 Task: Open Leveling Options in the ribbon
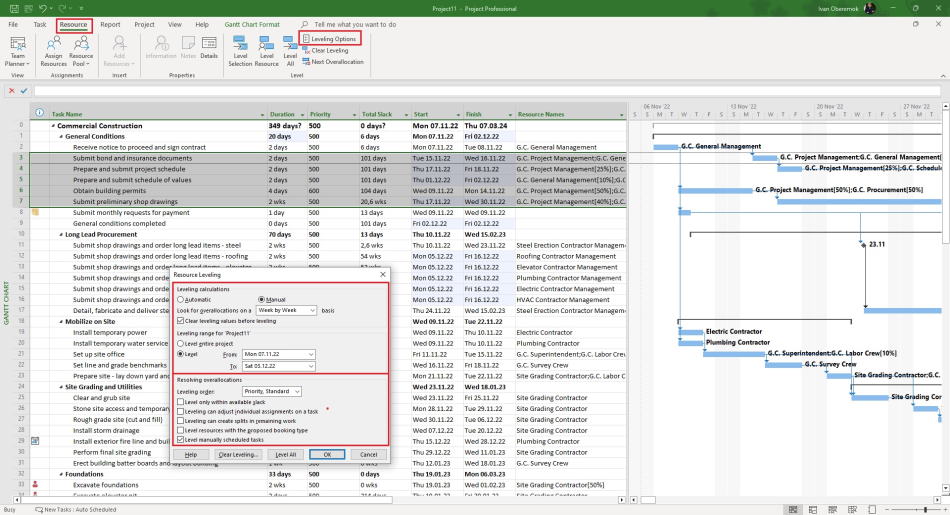(x=330, y=39)
